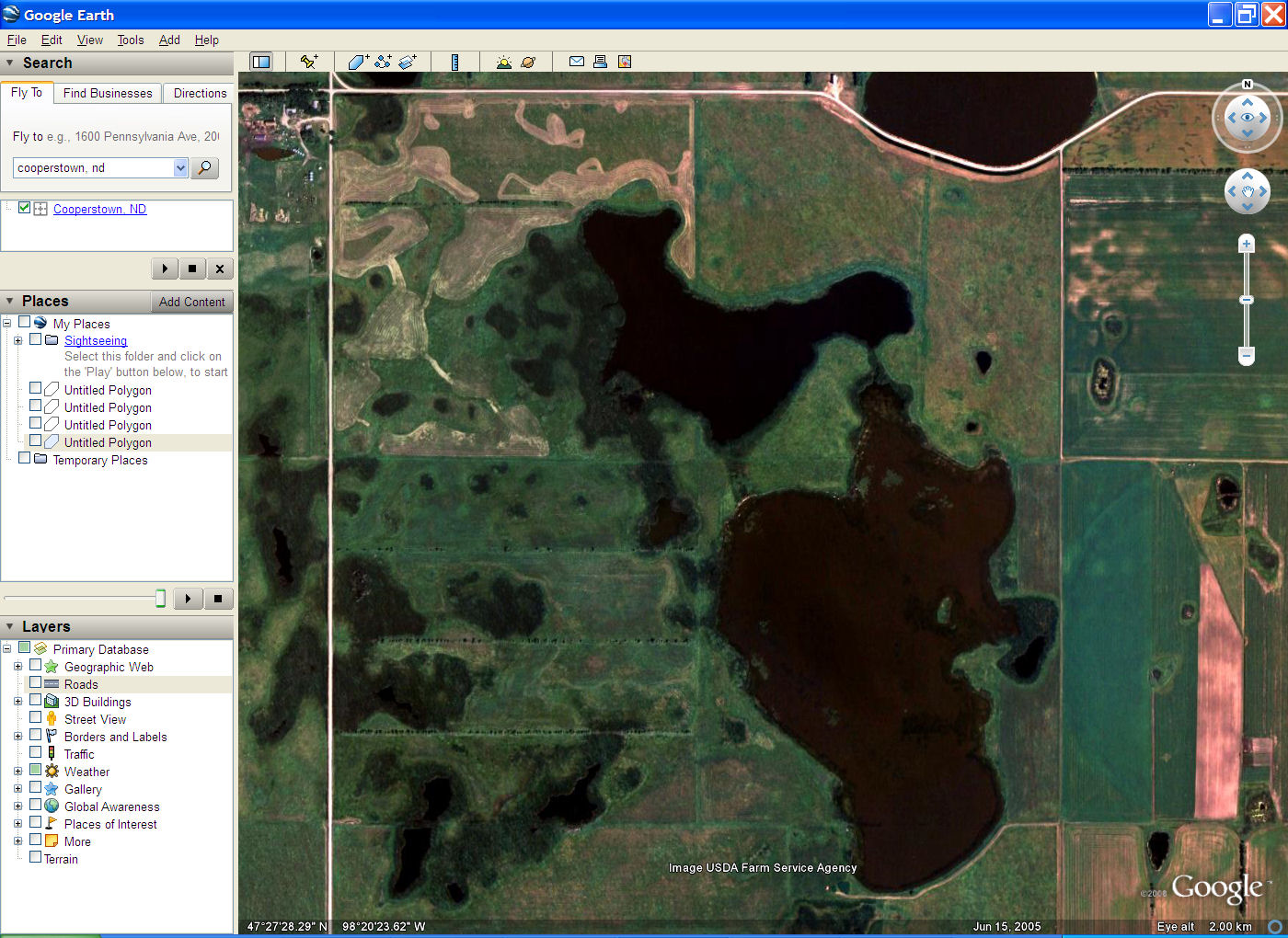Screen dimensions: 1288x938
Task: Clear search results with the X button
Action: (x=219, y=269)
